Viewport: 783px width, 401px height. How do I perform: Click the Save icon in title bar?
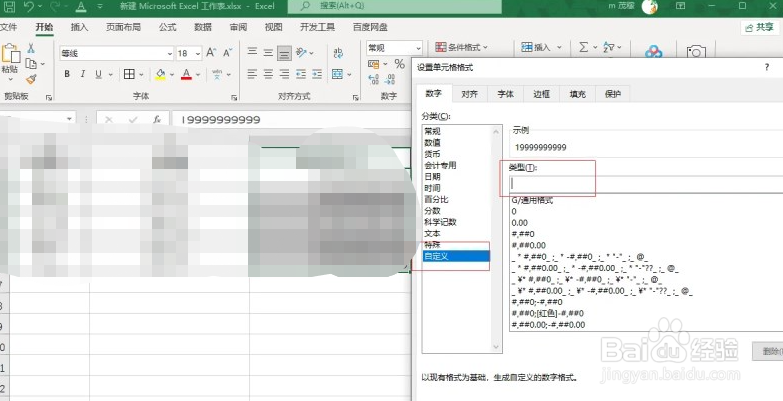click(9, 6)
